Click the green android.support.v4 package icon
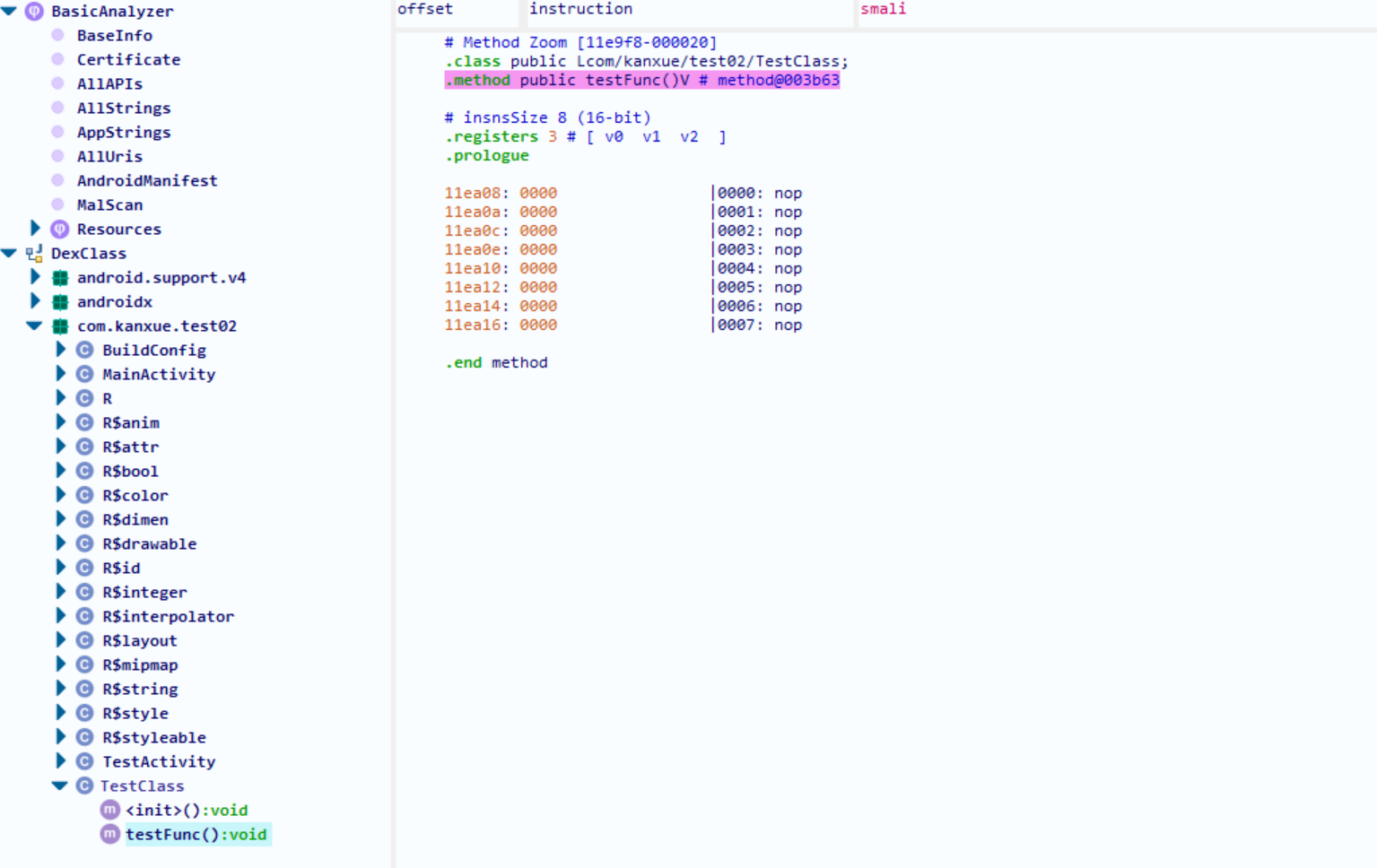Screen dimensions: 1377x868 point(60,278)
